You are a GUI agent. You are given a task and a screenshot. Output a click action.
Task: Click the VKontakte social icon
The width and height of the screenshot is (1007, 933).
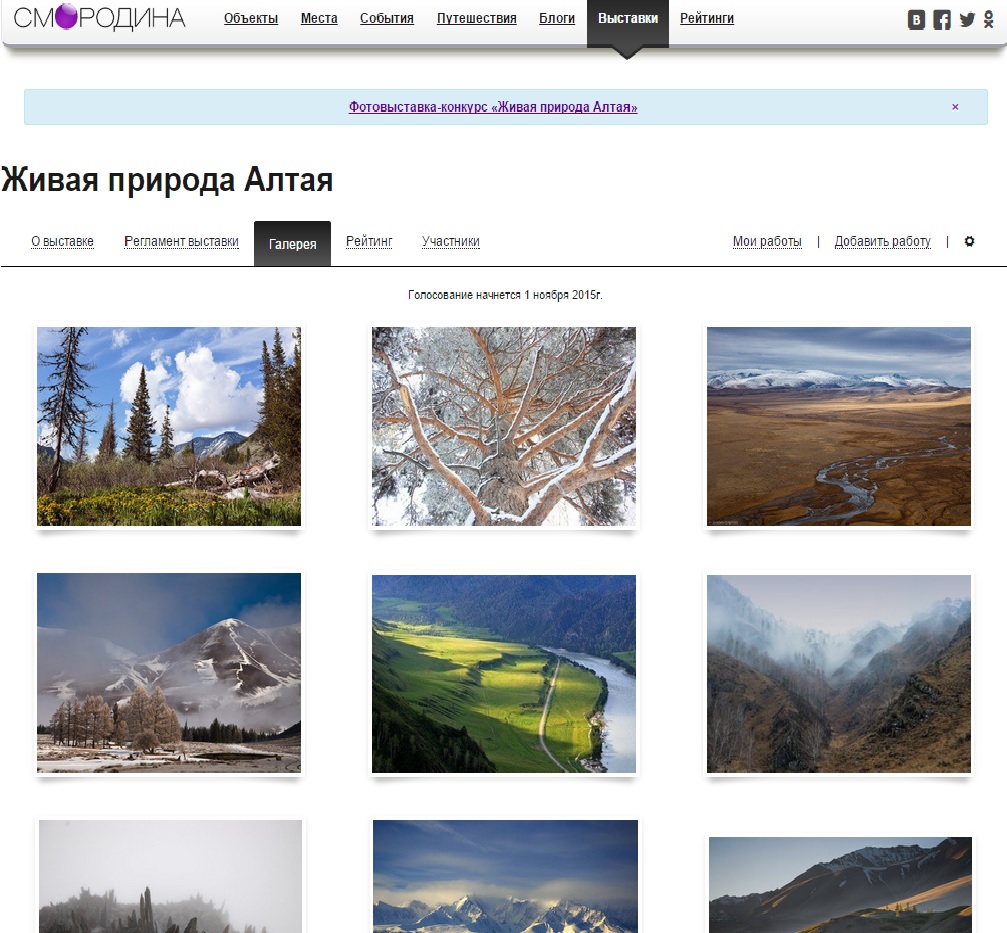coord(916,20)
